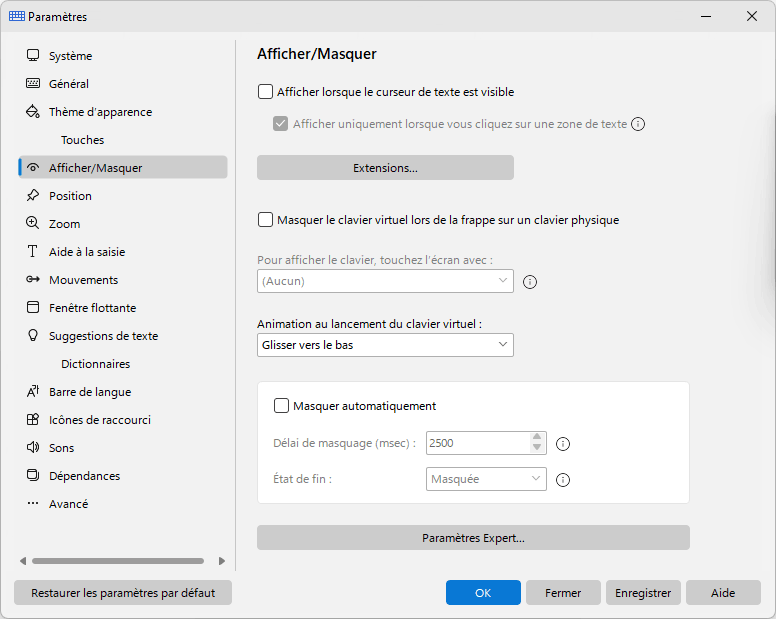Viewport: 776px width, 619px height.
Task: Click the Sons speaker icon
Action: click(x=33, y=447)
